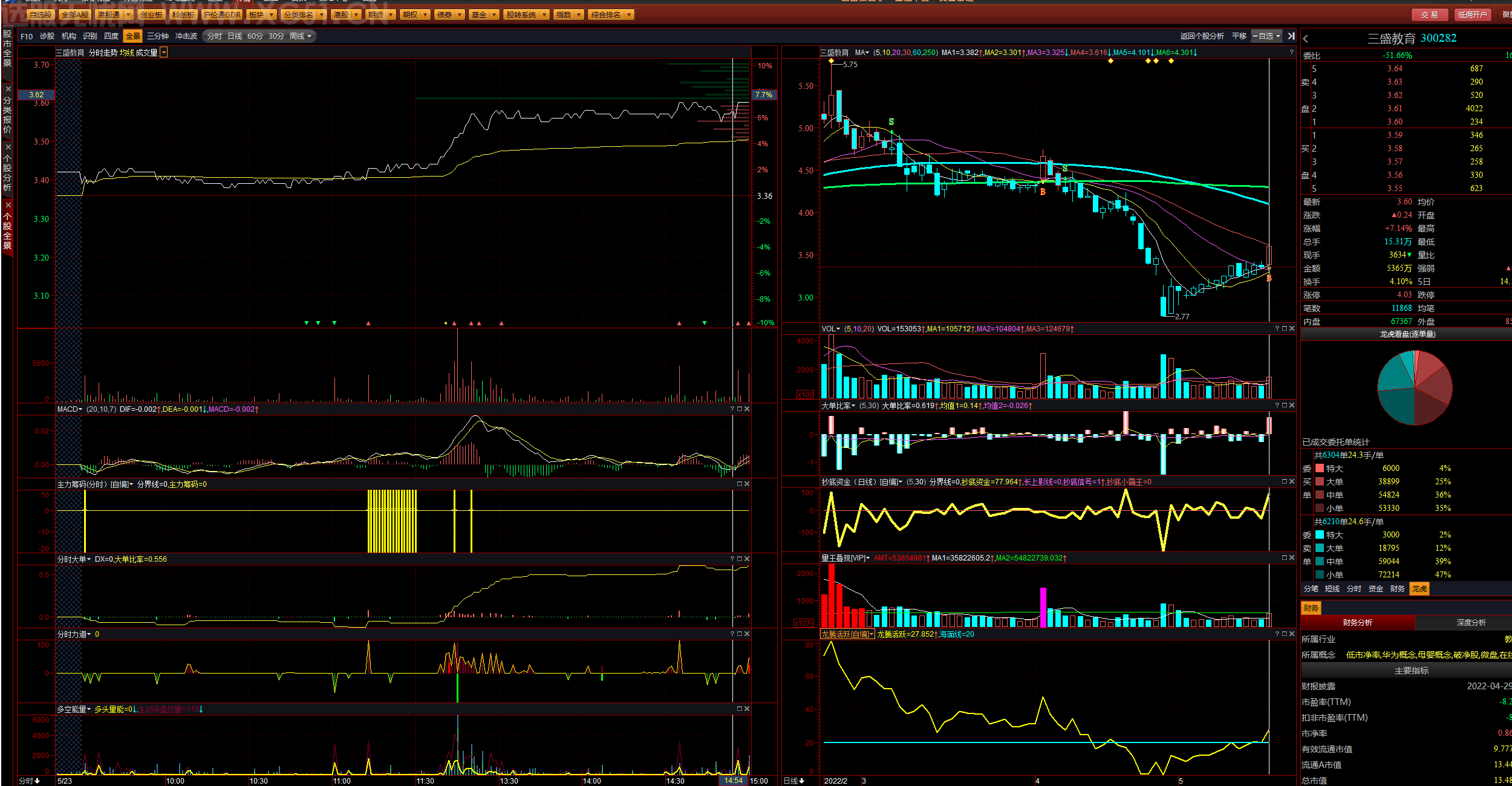Image resolution: width=1512 pixels, height=786 pixels.
Task: Open the 周线 period dropdown
Action: click(301, 36)
